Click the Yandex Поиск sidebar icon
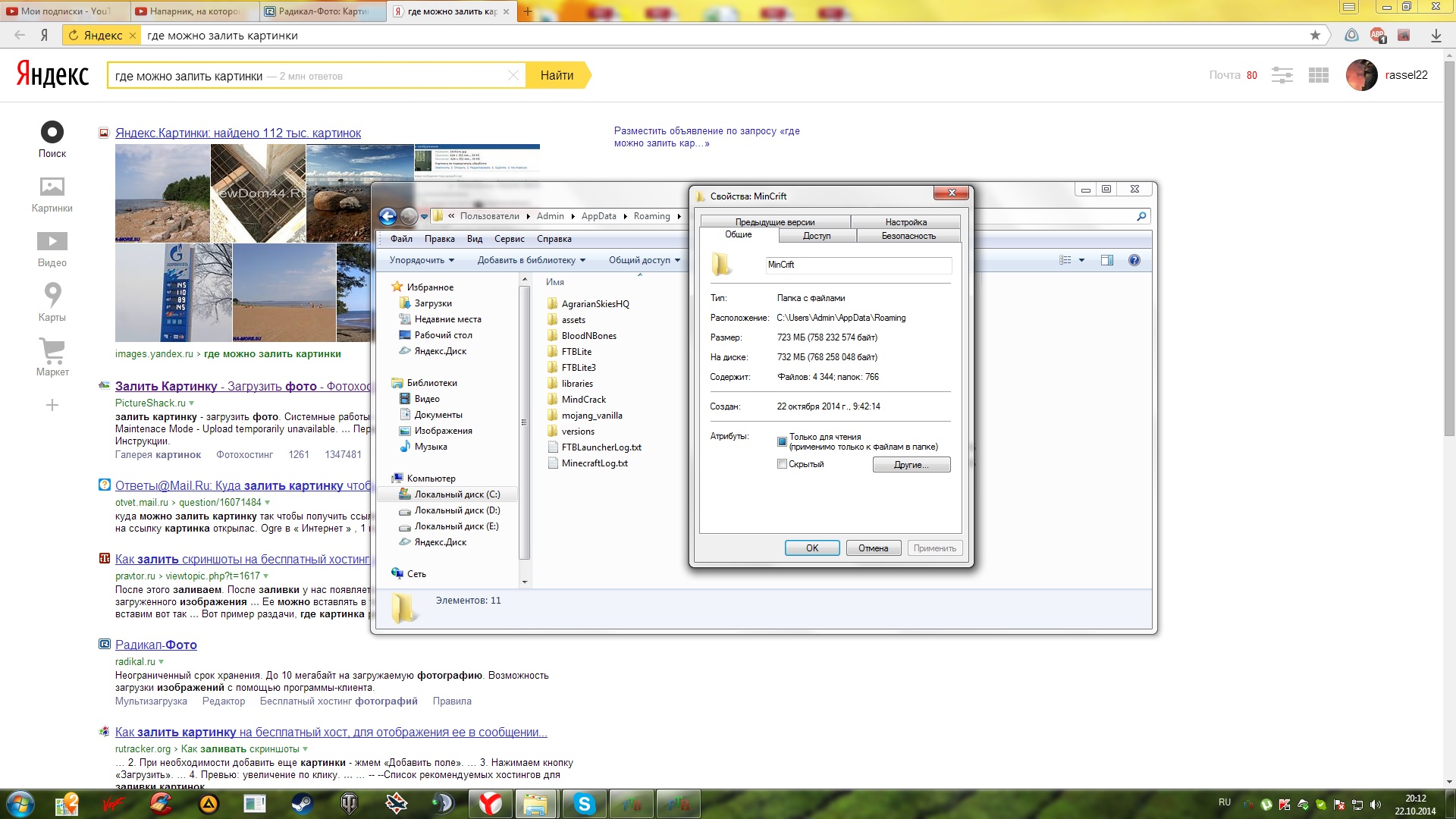Viewport: 1456px width, 819px height. (52, 132)
